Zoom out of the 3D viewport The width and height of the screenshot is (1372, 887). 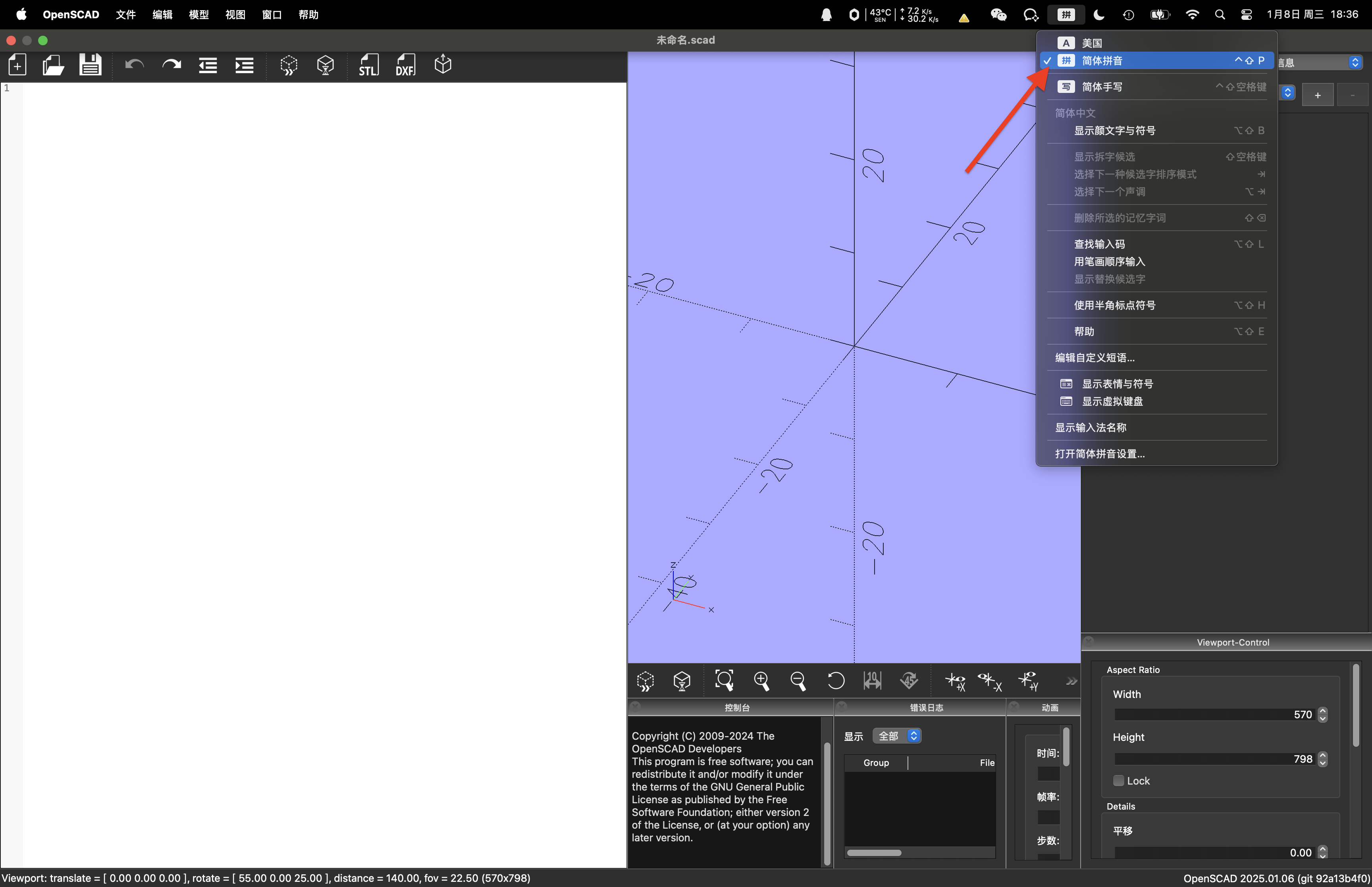[798, 681]
